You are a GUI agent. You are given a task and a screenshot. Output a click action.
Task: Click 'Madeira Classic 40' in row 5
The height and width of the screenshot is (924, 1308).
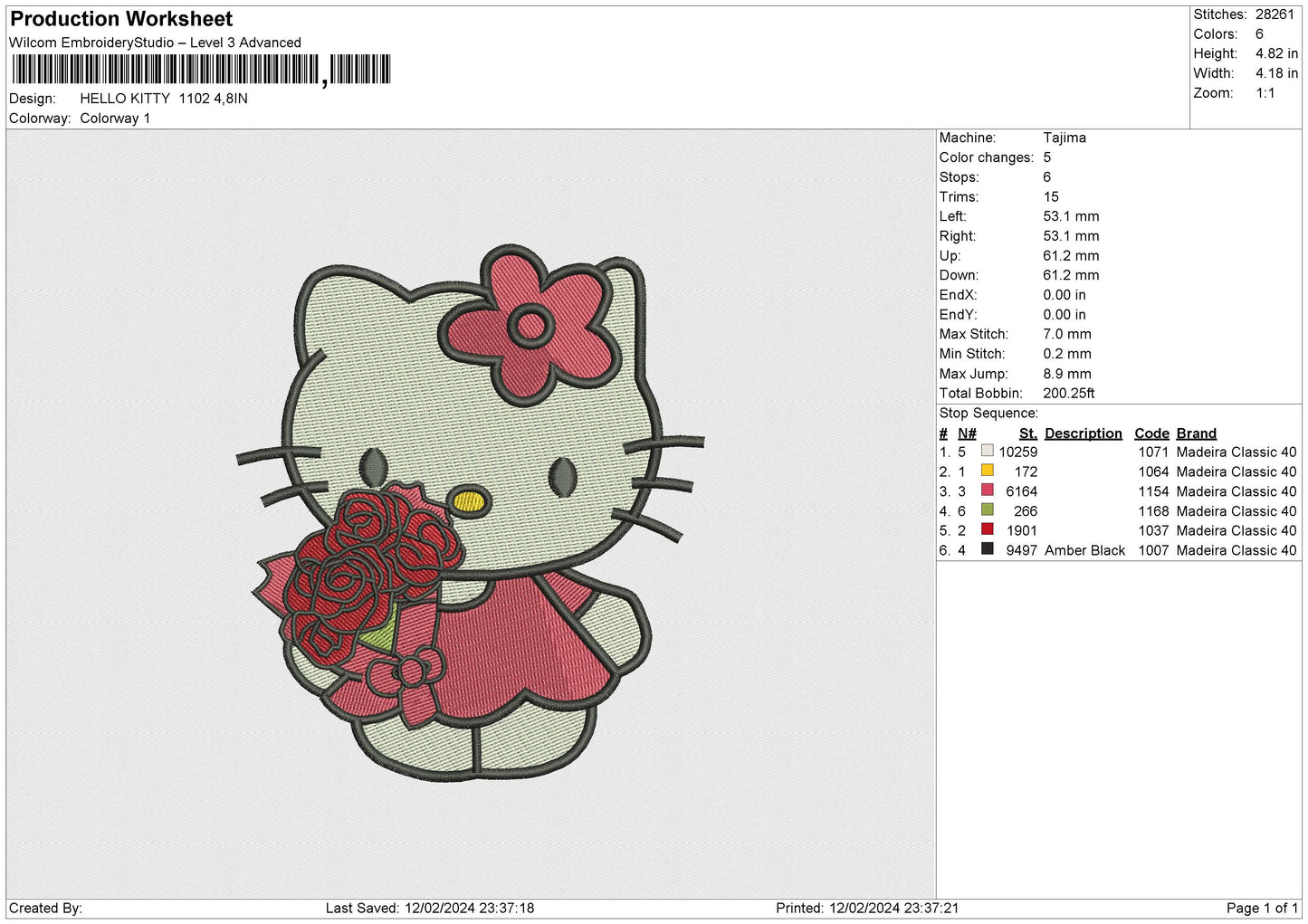(1236, 530)
